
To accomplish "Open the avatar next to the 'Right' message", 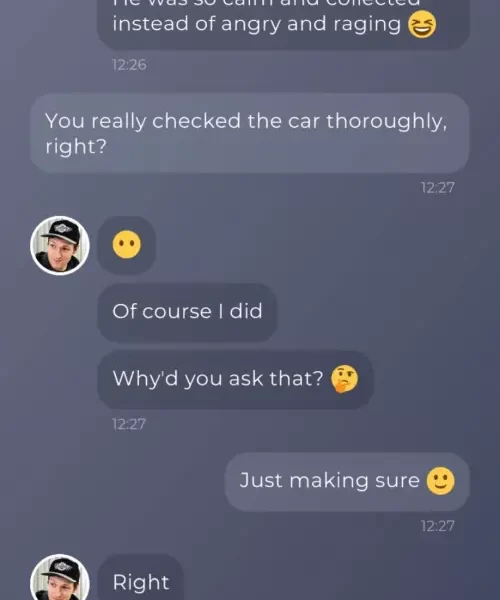I will pos(60,577).
